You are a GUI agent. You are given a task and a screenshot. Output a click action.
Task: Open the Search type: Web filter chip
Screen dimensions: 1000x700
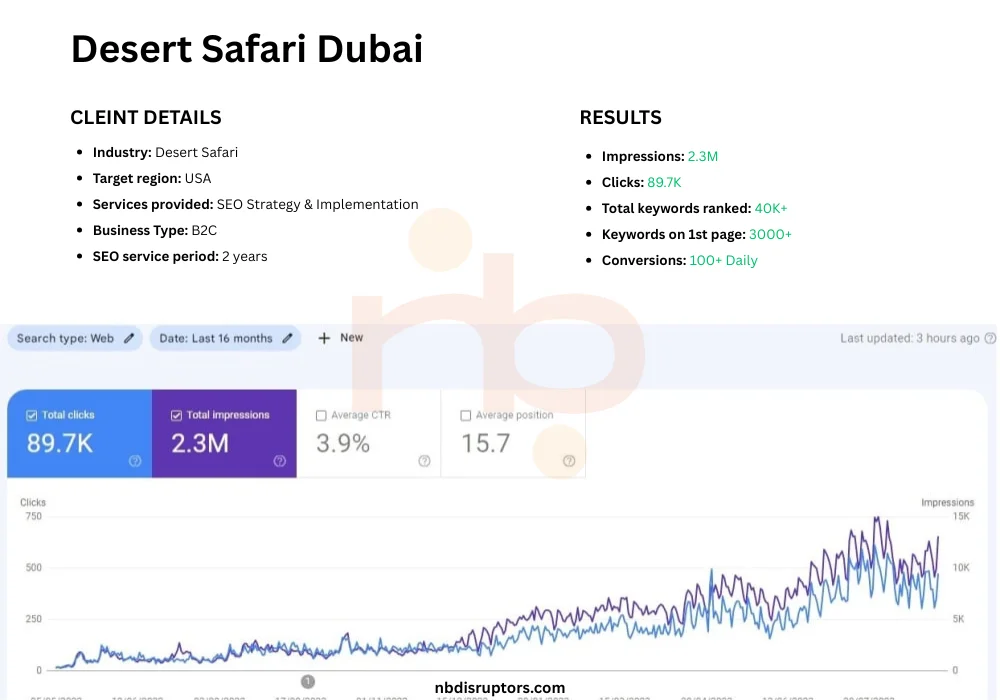[66, 338]
